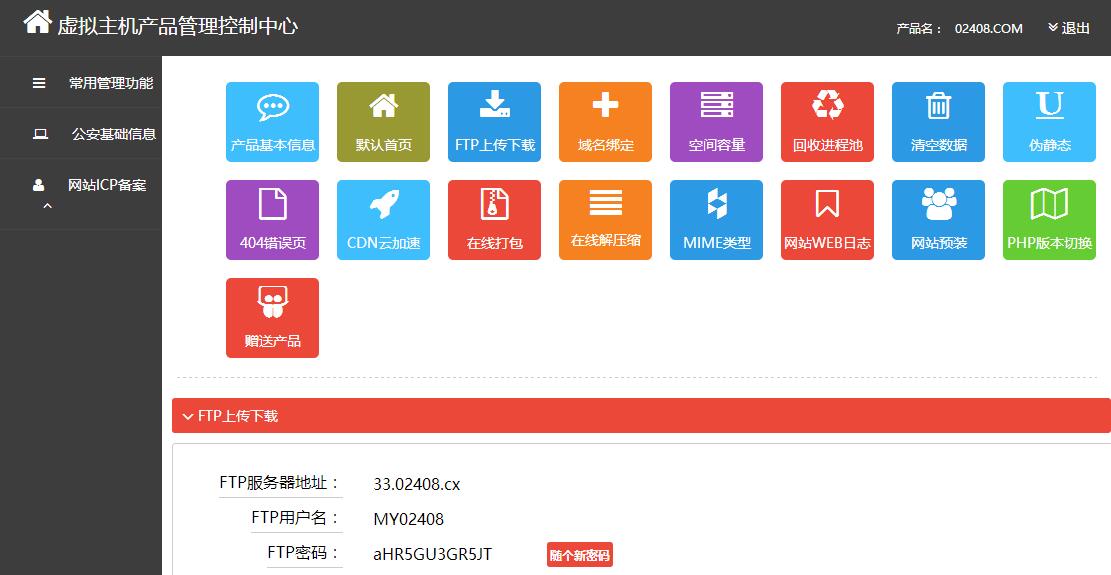Open the CDN云加速 rocket tile
This screenshot has height=575, width=1111.
pyautogui.click(x=383, y=220)
